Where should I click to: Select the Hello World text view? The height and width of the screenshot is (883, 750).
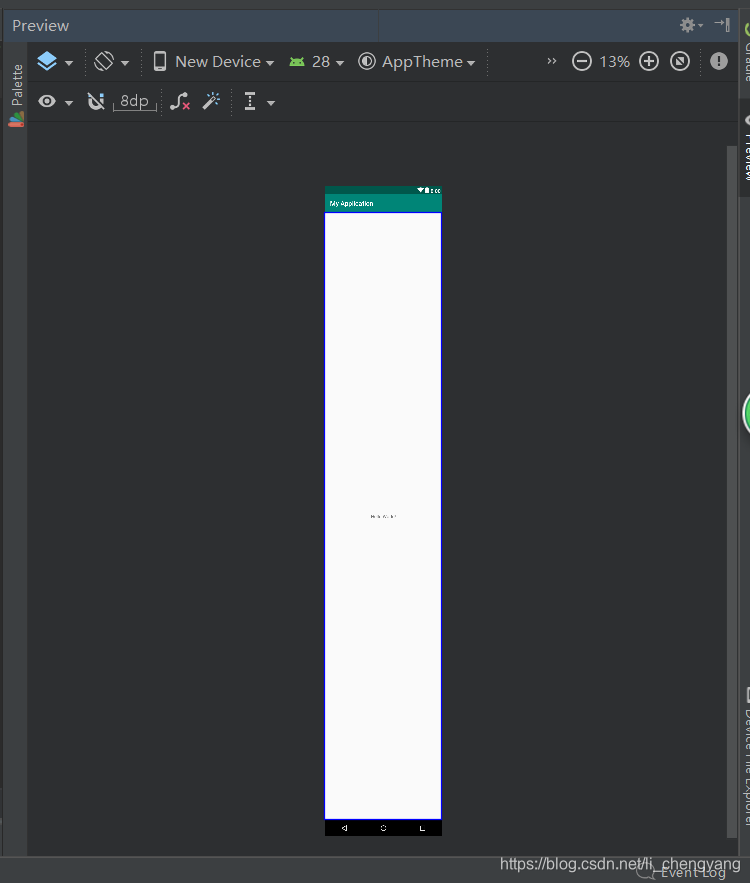383,516
